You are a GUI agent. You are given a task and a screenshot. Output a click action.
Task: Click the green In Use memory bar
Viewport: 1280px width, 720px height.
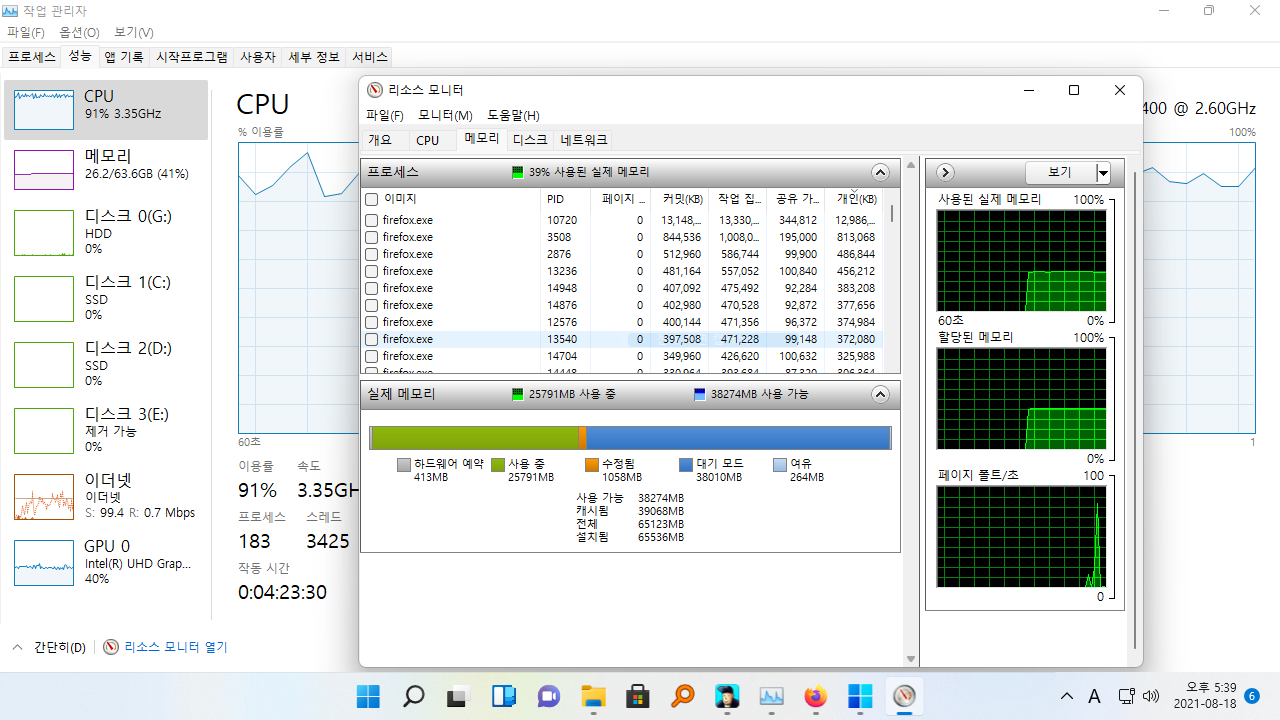(x=475, y=438)
